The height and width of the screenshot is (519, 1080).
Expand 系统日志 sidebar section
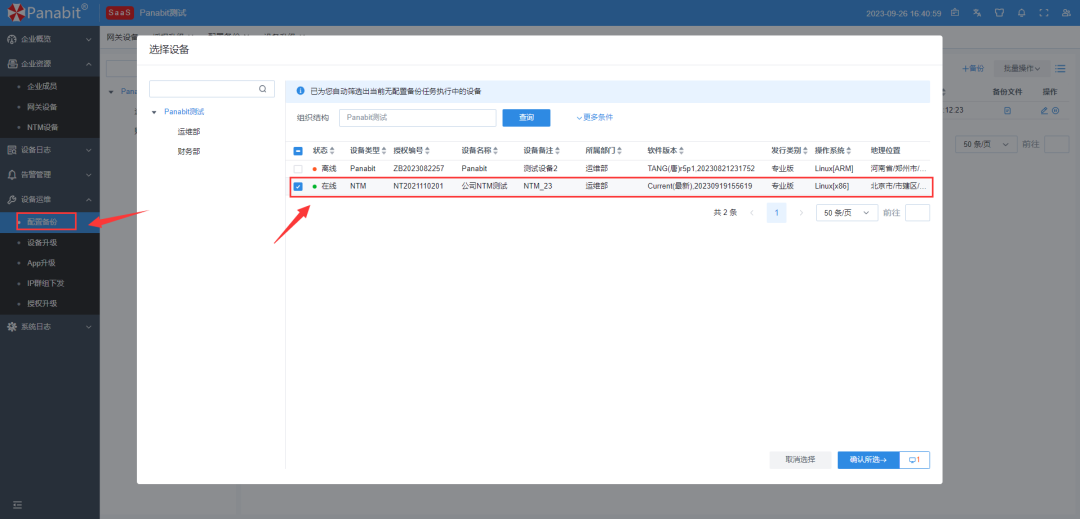[x=50, y=326]
